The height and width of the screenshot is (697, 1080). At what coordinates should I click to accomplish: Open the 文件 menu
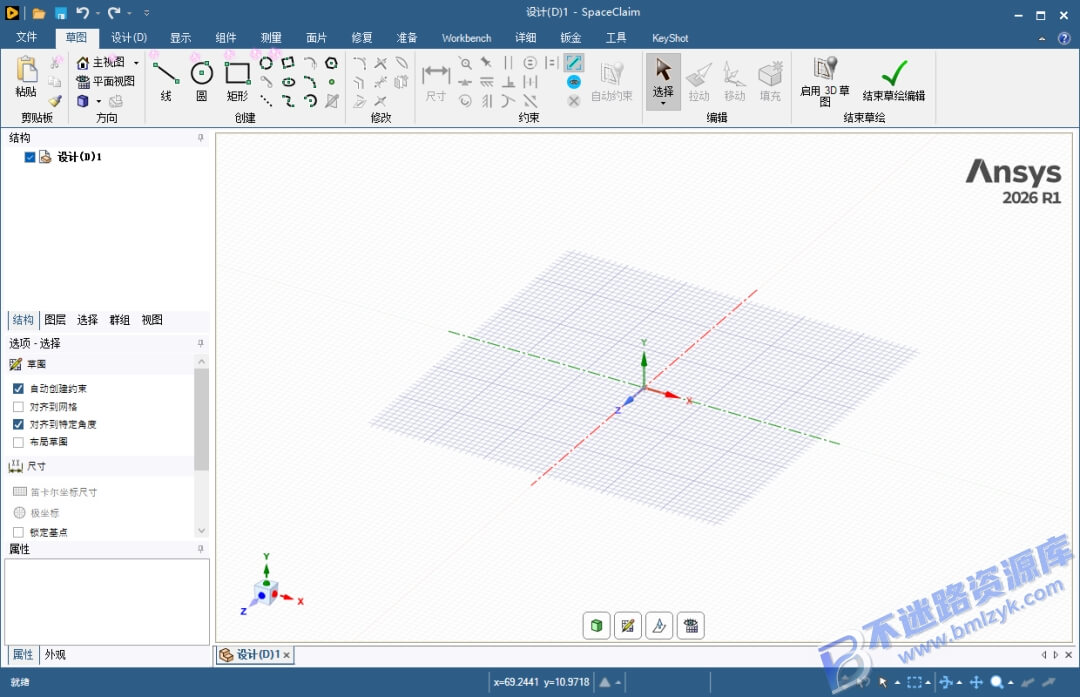coord(26,37)
